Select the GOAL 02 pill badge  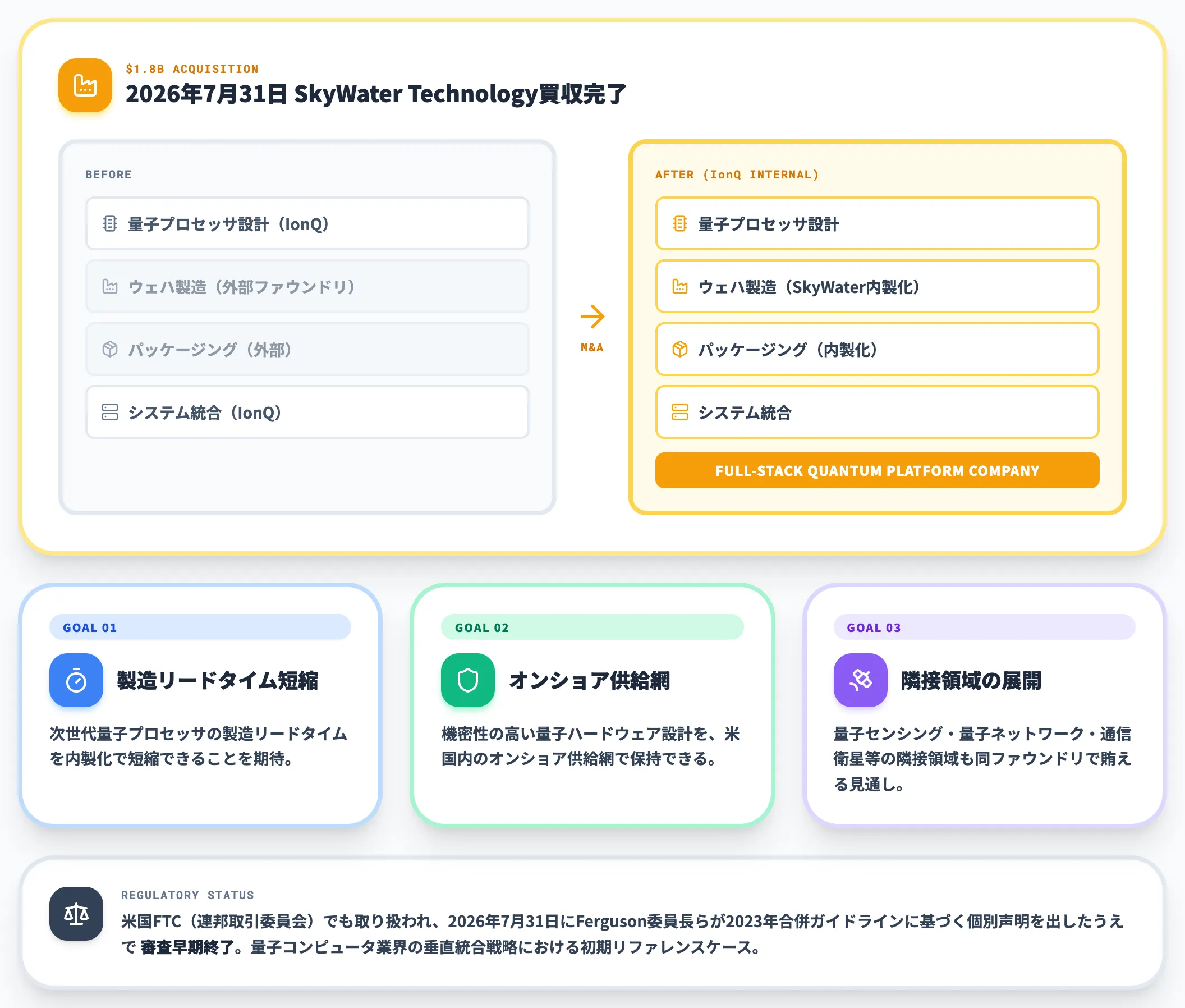tap(592, 627)
